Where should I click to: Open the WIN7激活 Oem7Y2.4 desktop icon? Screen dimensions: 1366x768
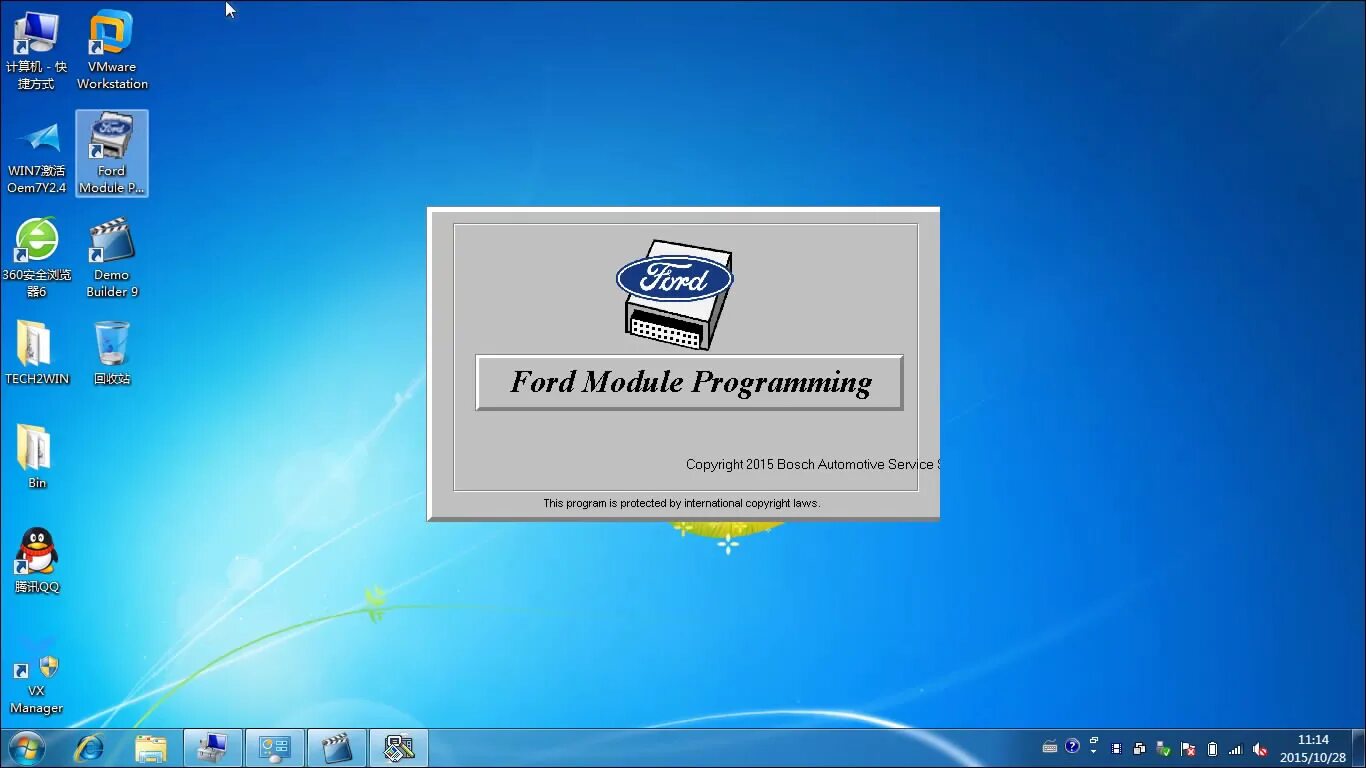point(37,157)
